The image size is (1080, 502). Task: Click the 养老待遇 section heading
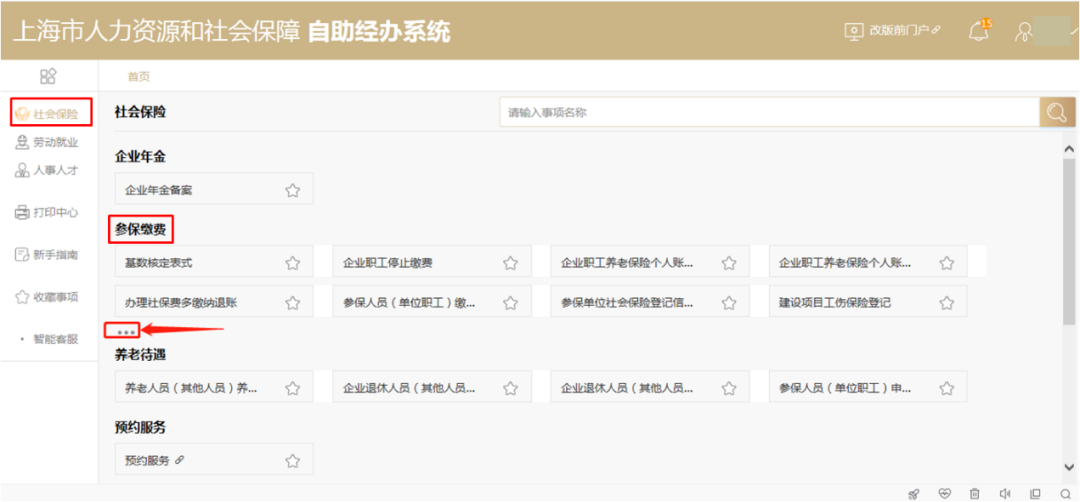(141, 355)
